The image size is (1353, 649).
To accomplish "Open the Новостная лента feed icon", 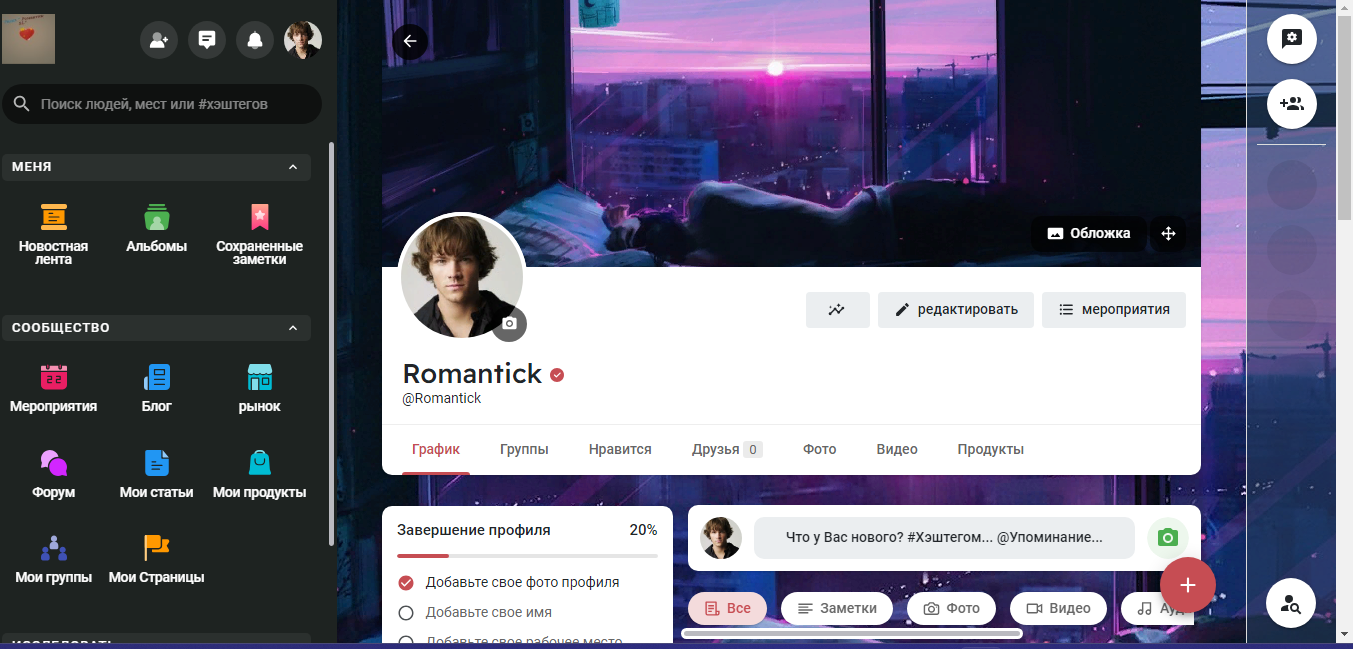I will pyautogui.click(x=54, y=217).
